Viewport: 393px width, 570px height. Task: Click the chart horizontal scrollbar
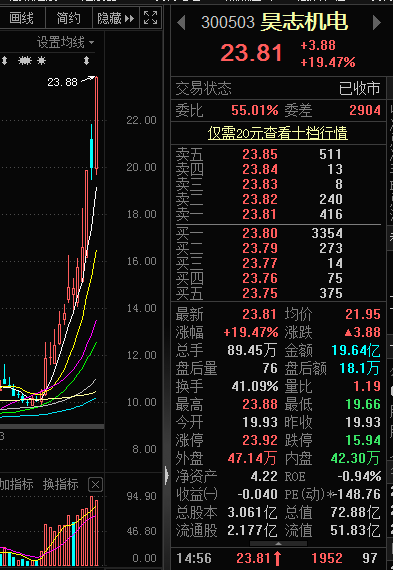click(52, 426)
